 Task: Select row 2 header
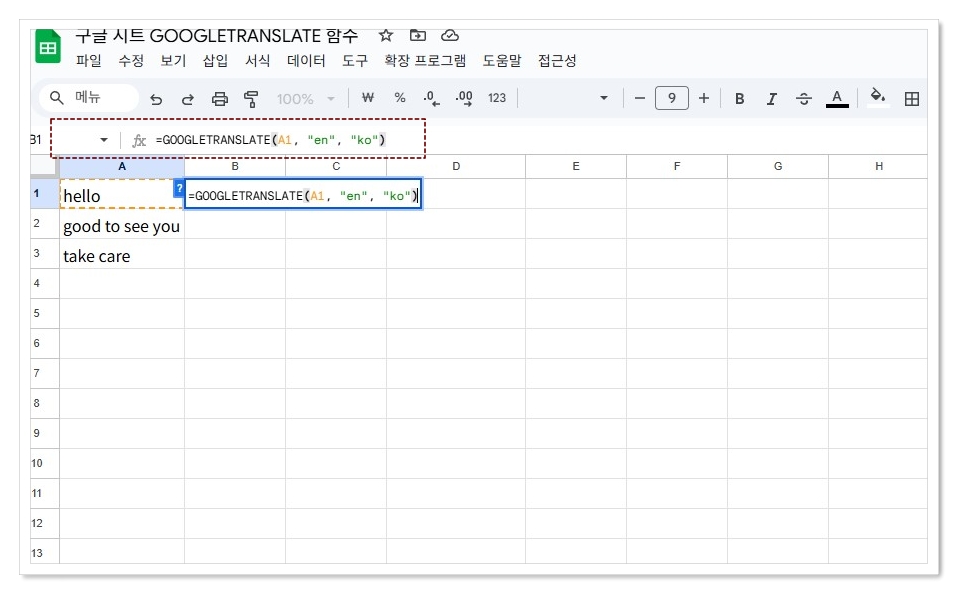[45, 224]
